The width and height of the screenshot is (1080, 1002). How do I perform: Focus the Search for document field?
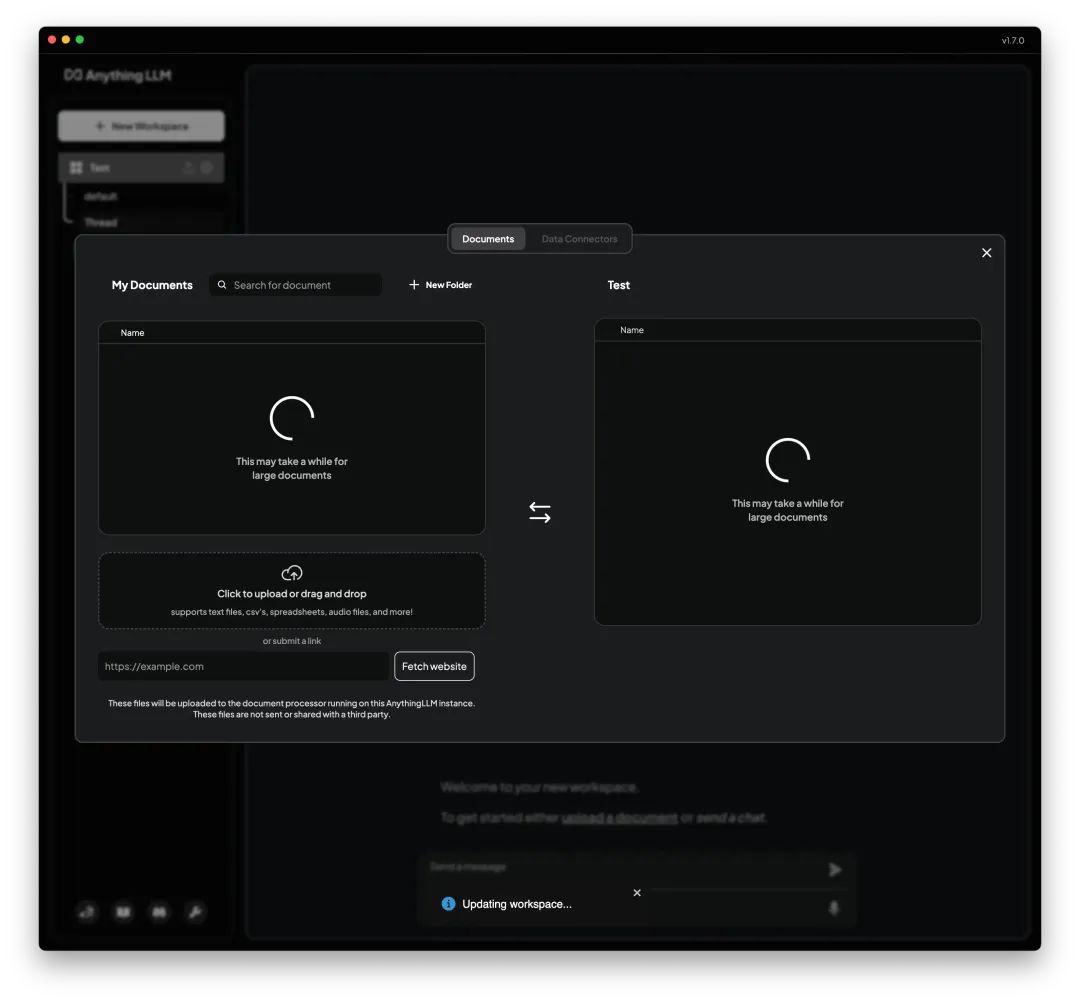pyautogui.click(x=295, y=284)
